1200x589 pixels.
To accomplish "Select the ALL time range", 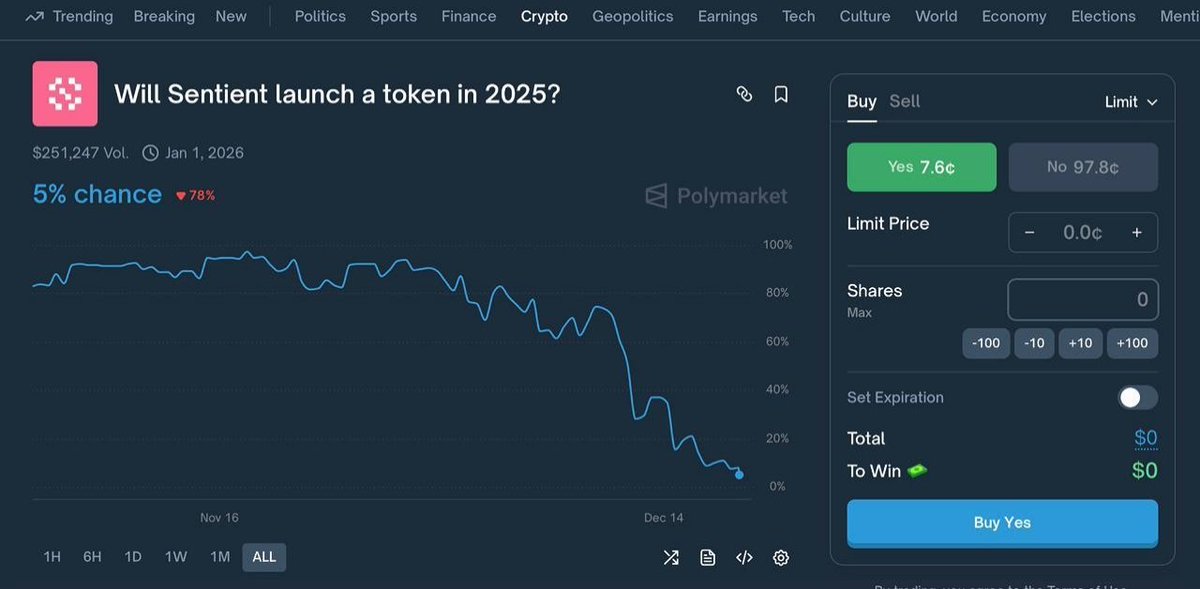I will coord(264,557).
